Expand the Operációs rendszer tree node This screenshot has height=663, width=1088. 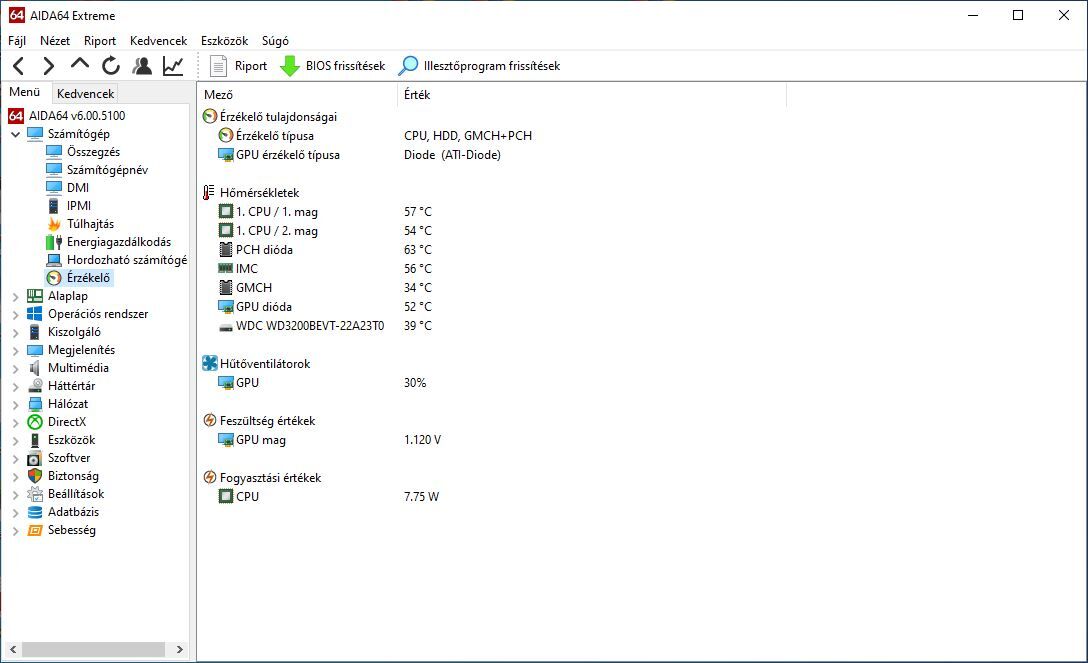point(15,314)
